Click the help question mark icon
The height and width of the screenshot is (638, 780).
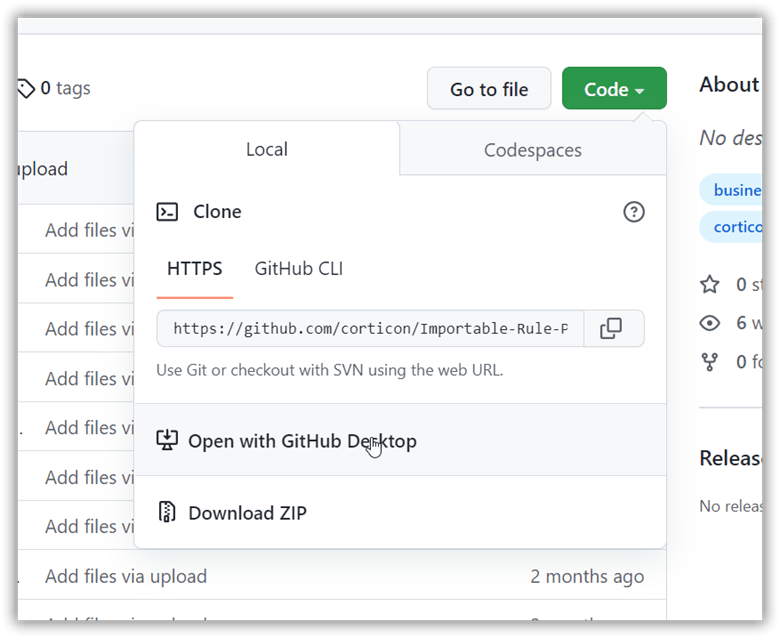(x=634, y=212)
